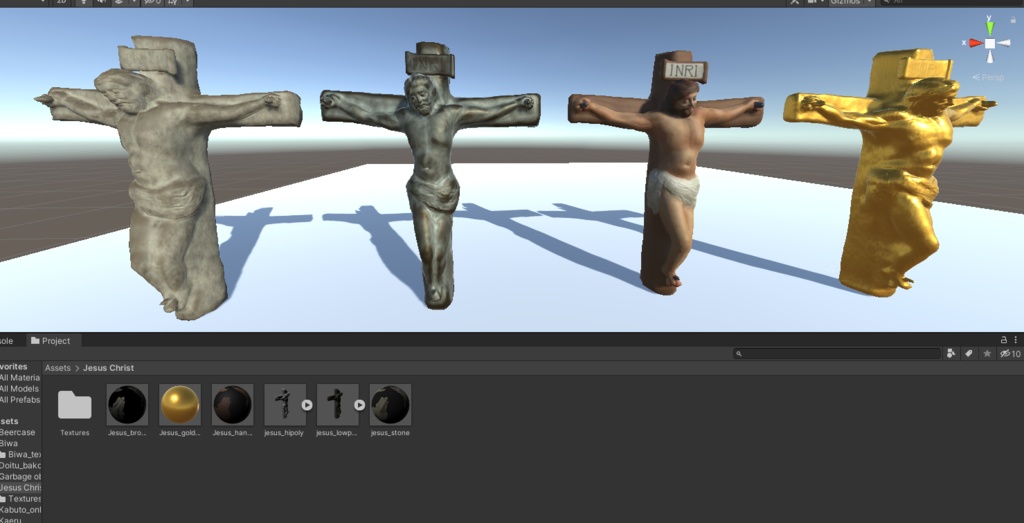Select the Jesus_bro... material thumbnail
This screenshot has width=1024, height=523.
click(127, 405)
